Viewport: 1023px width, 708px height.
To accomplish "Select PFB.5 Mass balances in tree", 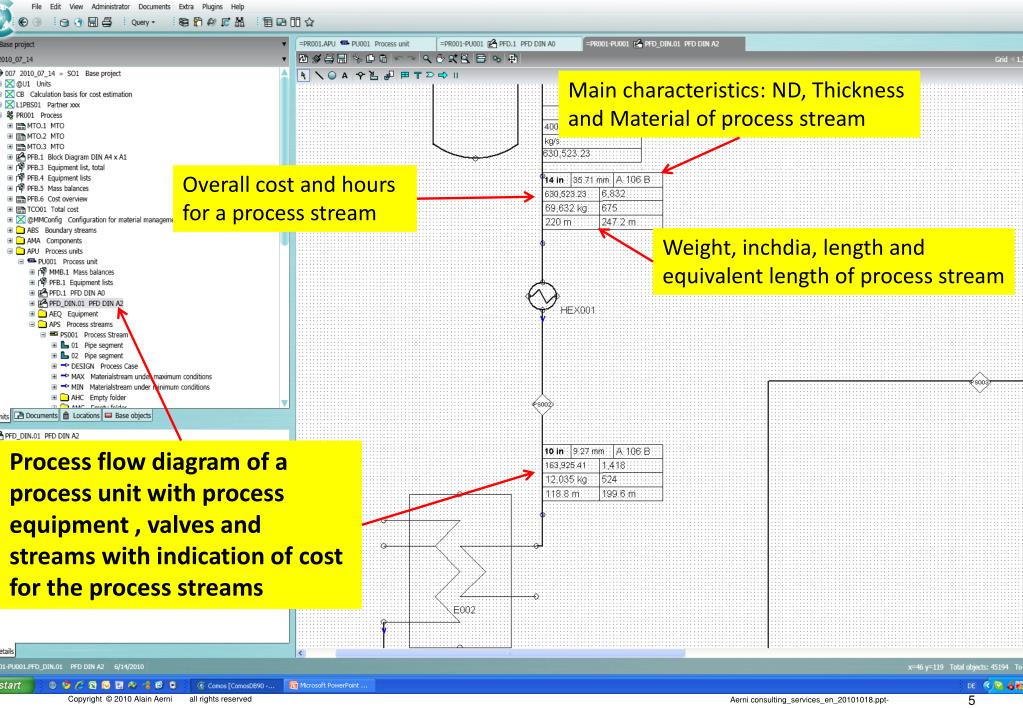I will (57, 189).
